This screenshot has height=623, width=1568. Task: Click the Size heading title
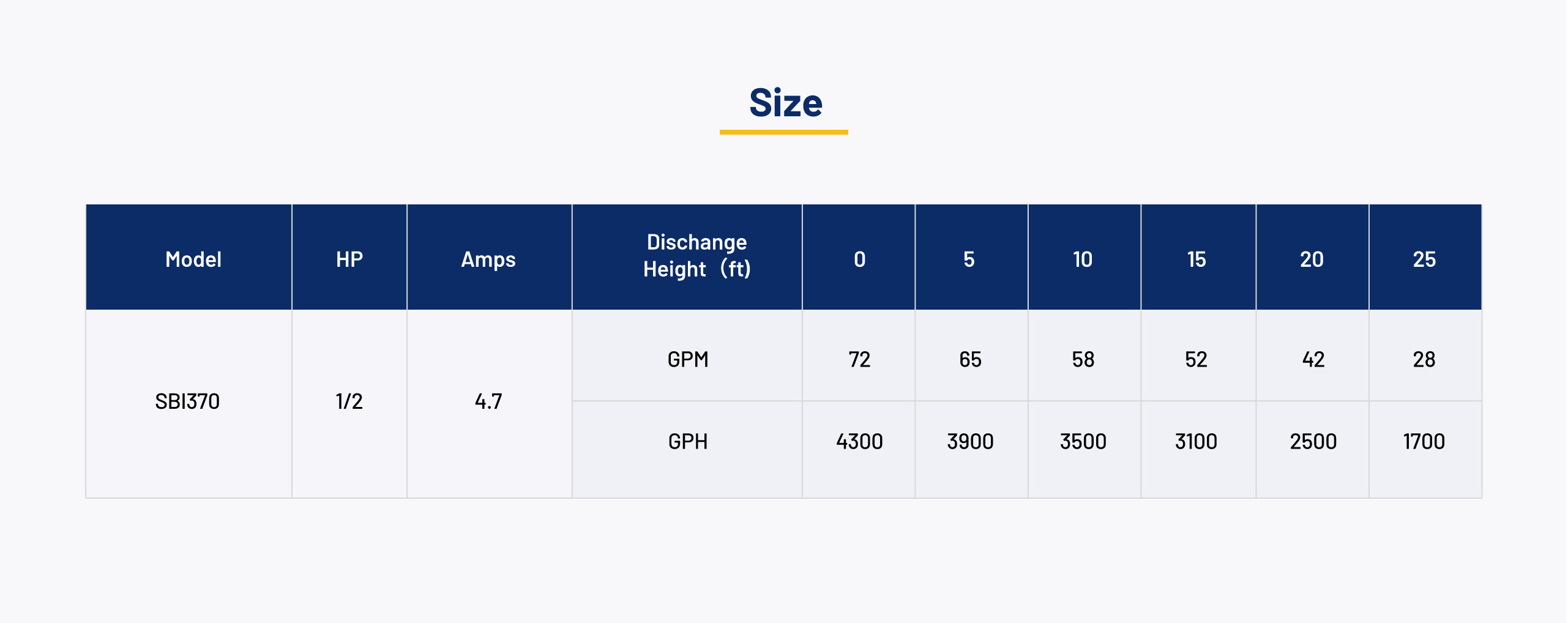(x=785, y=103)
